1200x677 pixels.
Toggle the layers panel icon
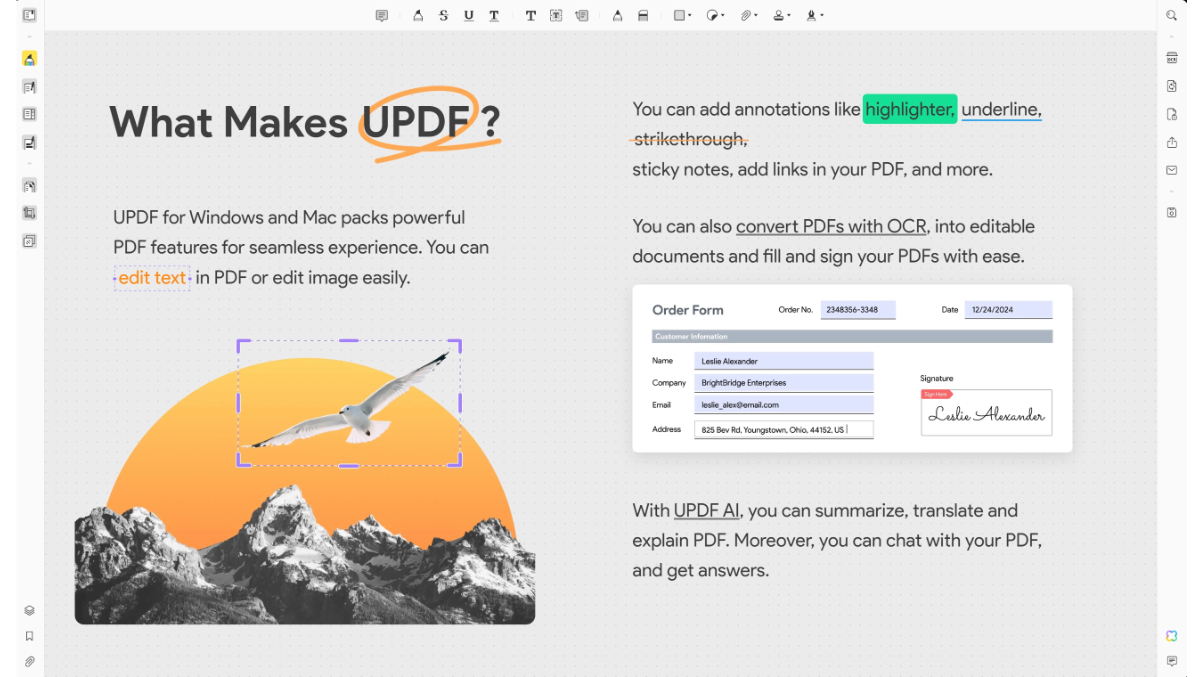[29, 610]
